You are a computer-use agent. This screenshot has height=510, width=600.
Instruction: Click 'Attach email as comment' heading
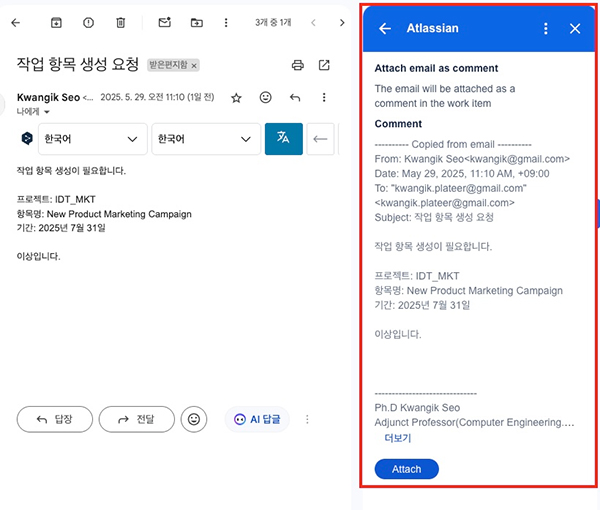(x=436, y=68)
